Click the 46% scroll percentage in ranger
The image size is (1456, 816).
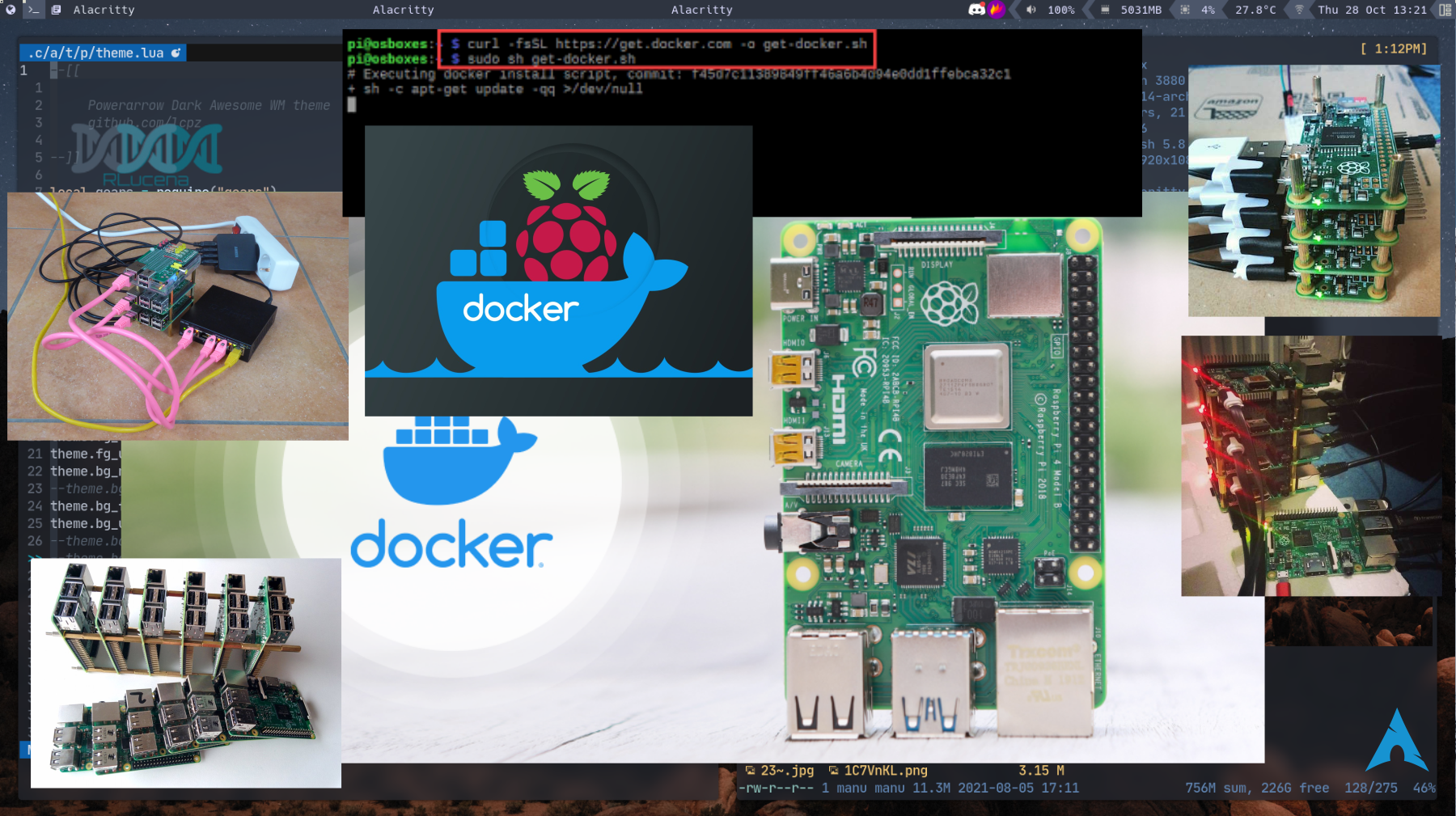(x=1424, y=788)
